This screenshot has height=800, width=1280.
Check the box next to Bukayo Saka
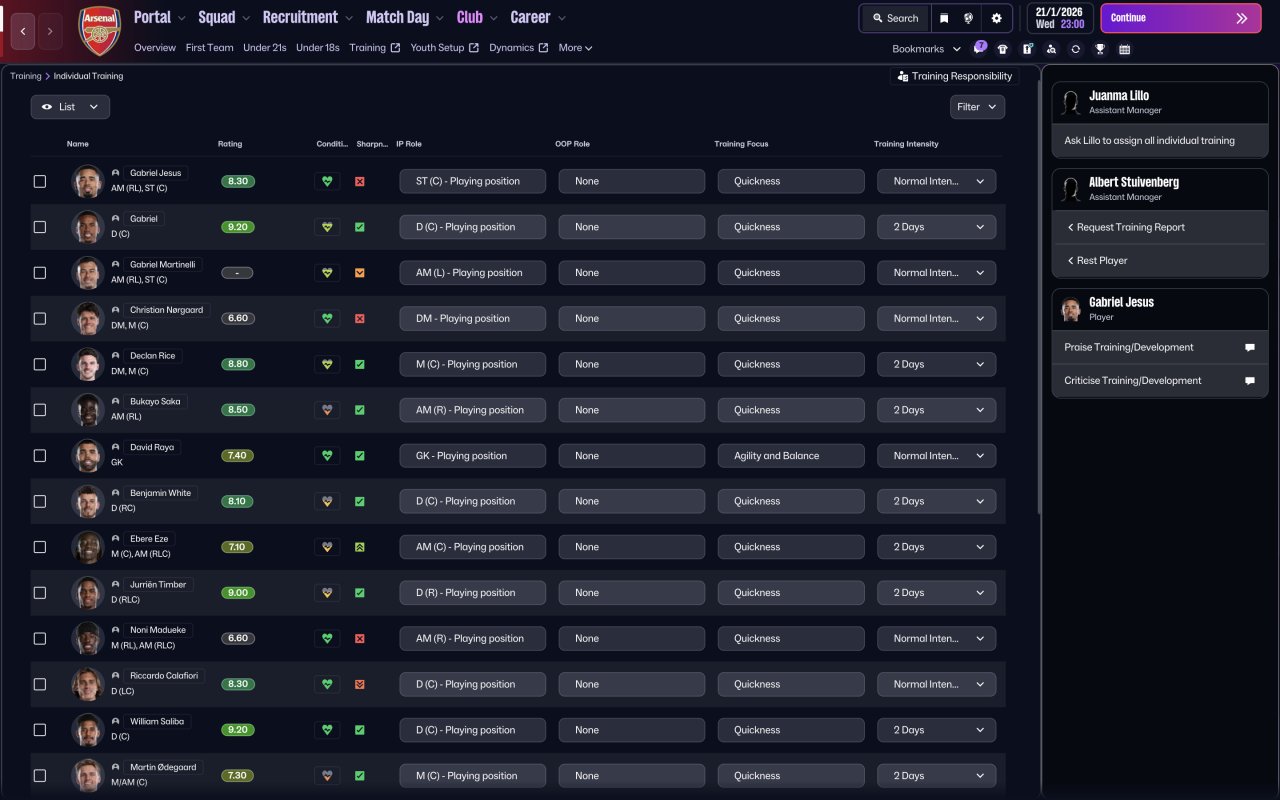coord(40,410)
